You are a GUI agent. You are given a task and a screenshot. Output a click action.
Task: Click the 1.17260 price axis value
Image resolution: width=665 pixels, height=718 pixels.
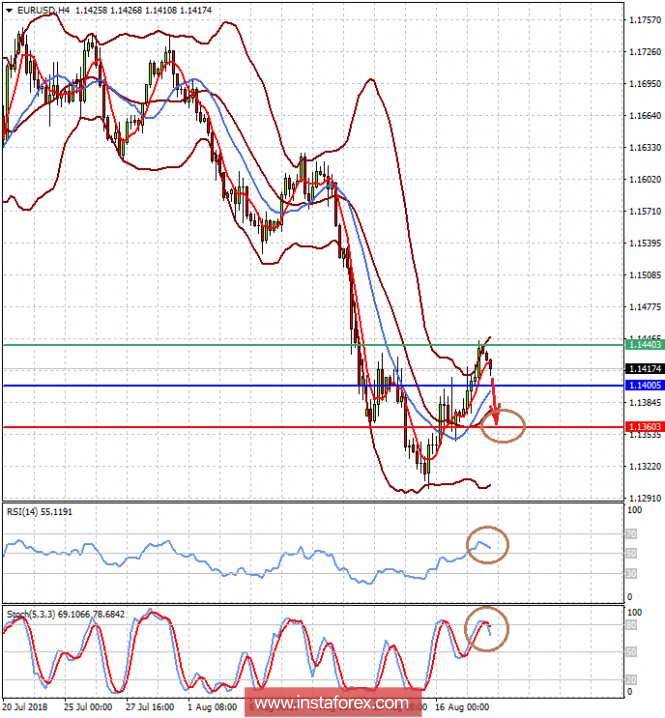point(645,52)
